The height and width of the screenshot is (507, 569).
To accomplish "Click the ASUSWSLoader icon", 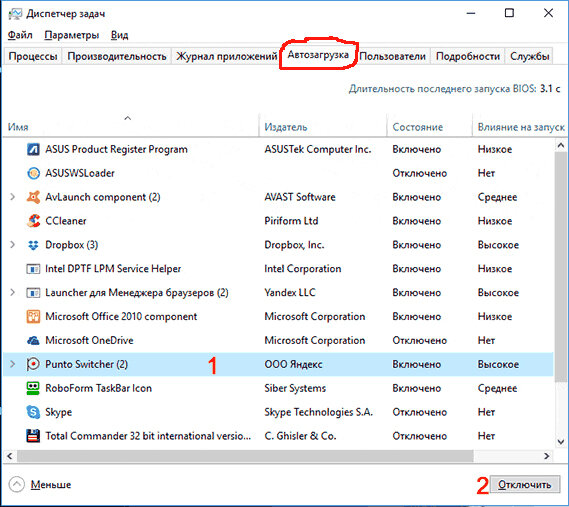I will pyautogui.click(x=33, y=173).
